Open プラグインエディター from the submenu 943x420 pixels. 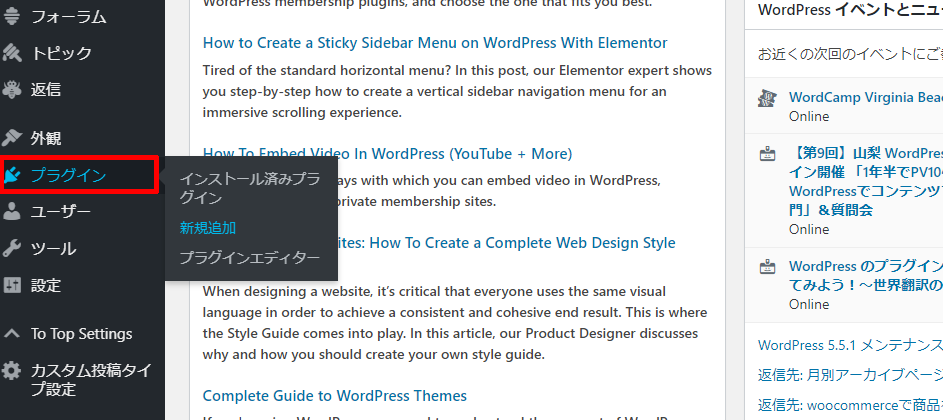point(249,258)
